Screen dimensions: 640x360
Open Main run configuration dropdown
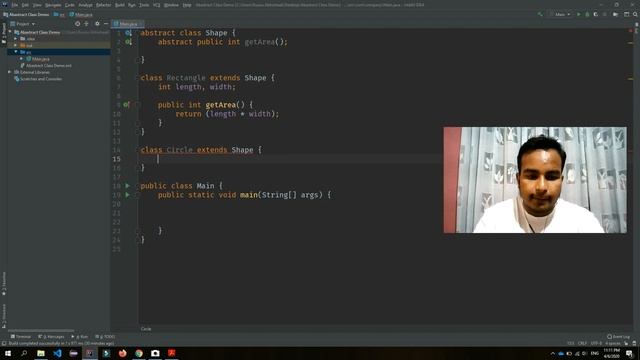[x=560, y=14]
